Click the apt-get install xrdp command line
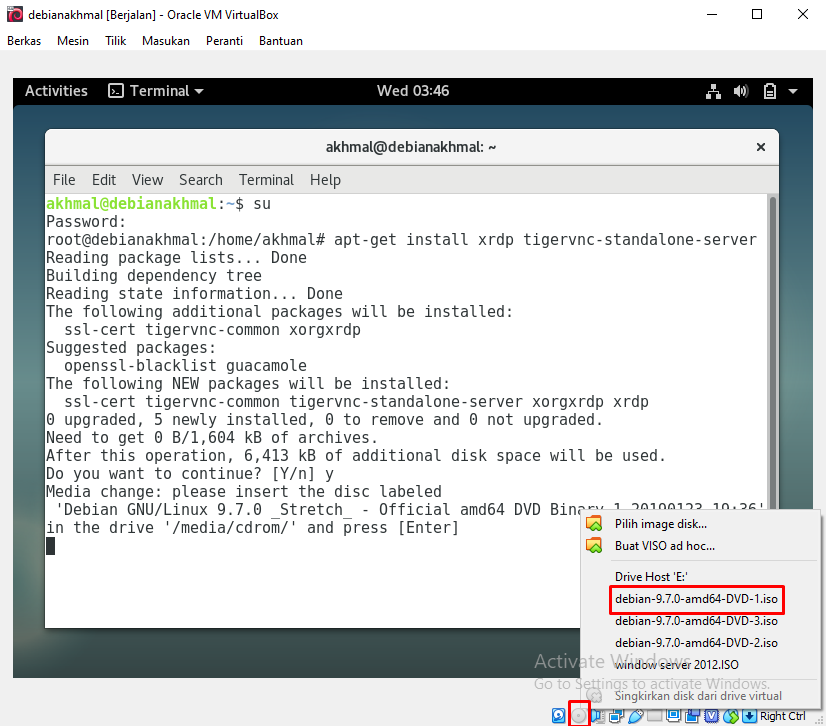Image resolution: width=826 pixels, height=726 pixels. click(x=401, y=240)
